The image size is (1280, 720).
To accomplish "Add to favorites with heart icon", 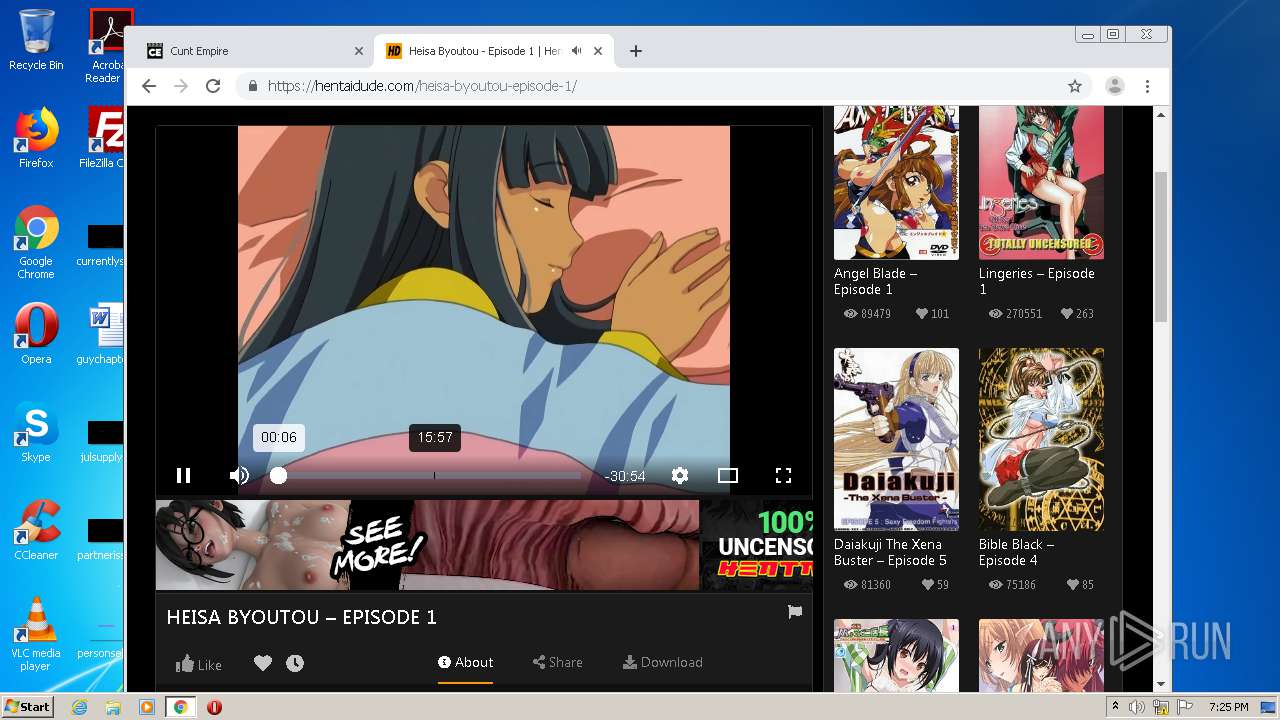I will pyautogui.click(x=263, y=663).
